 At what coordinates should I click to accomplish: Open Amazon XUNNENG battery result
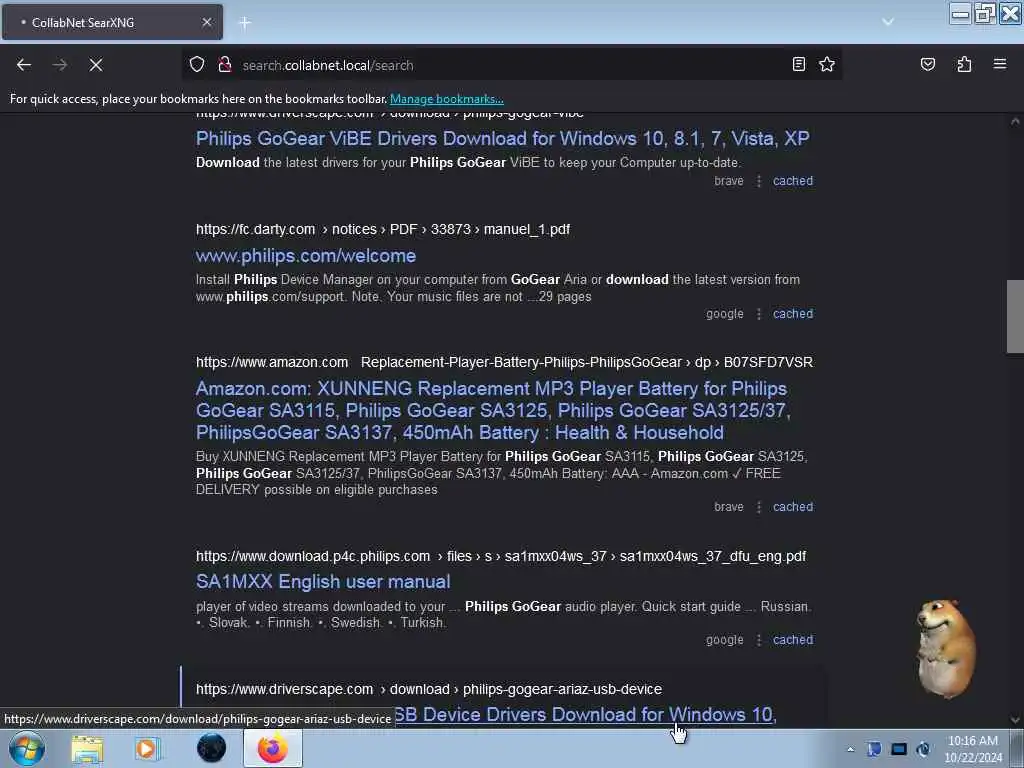click(493, 410)
